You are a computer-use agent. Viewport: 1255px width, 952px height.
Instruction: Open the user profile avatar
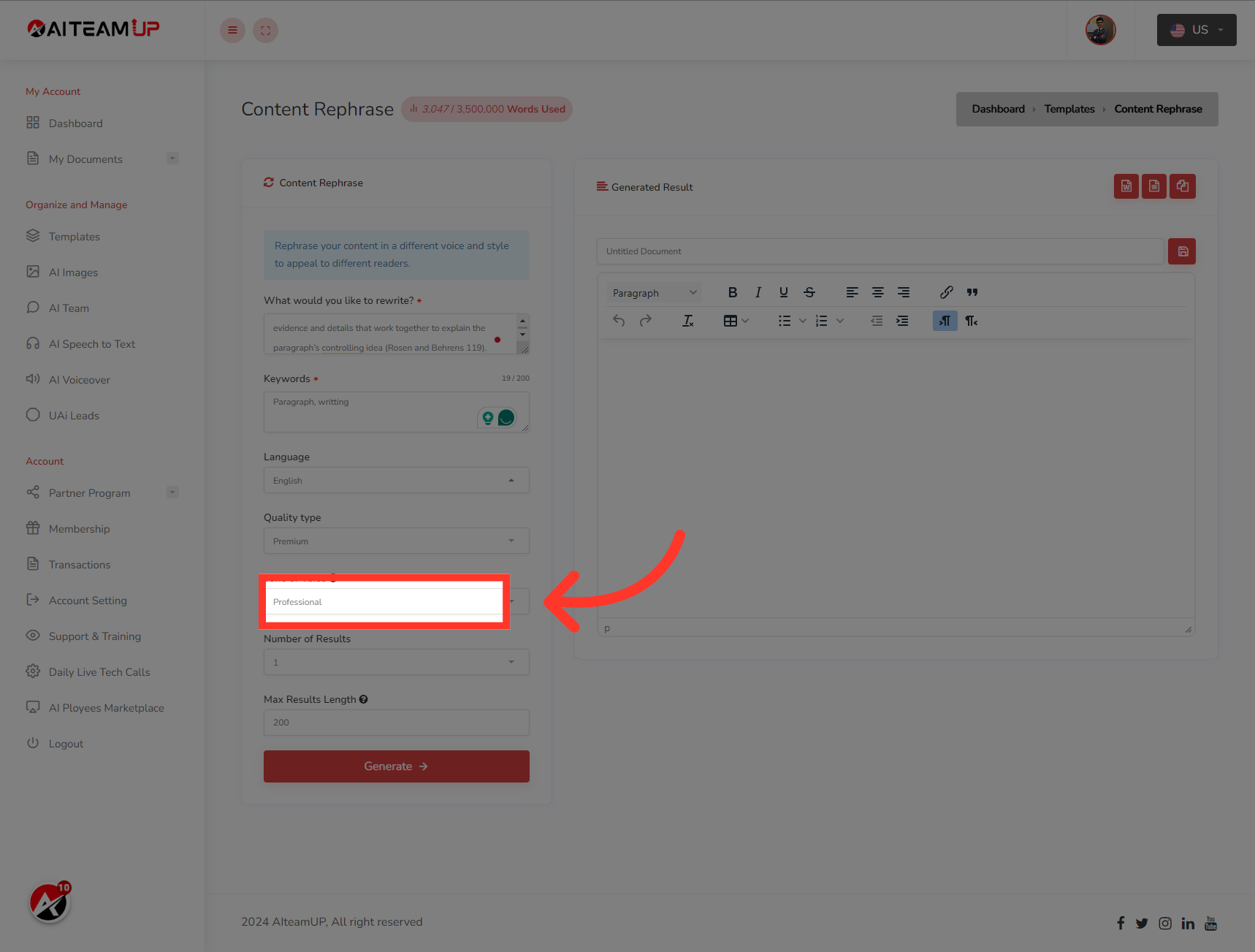click(1100, 30)
